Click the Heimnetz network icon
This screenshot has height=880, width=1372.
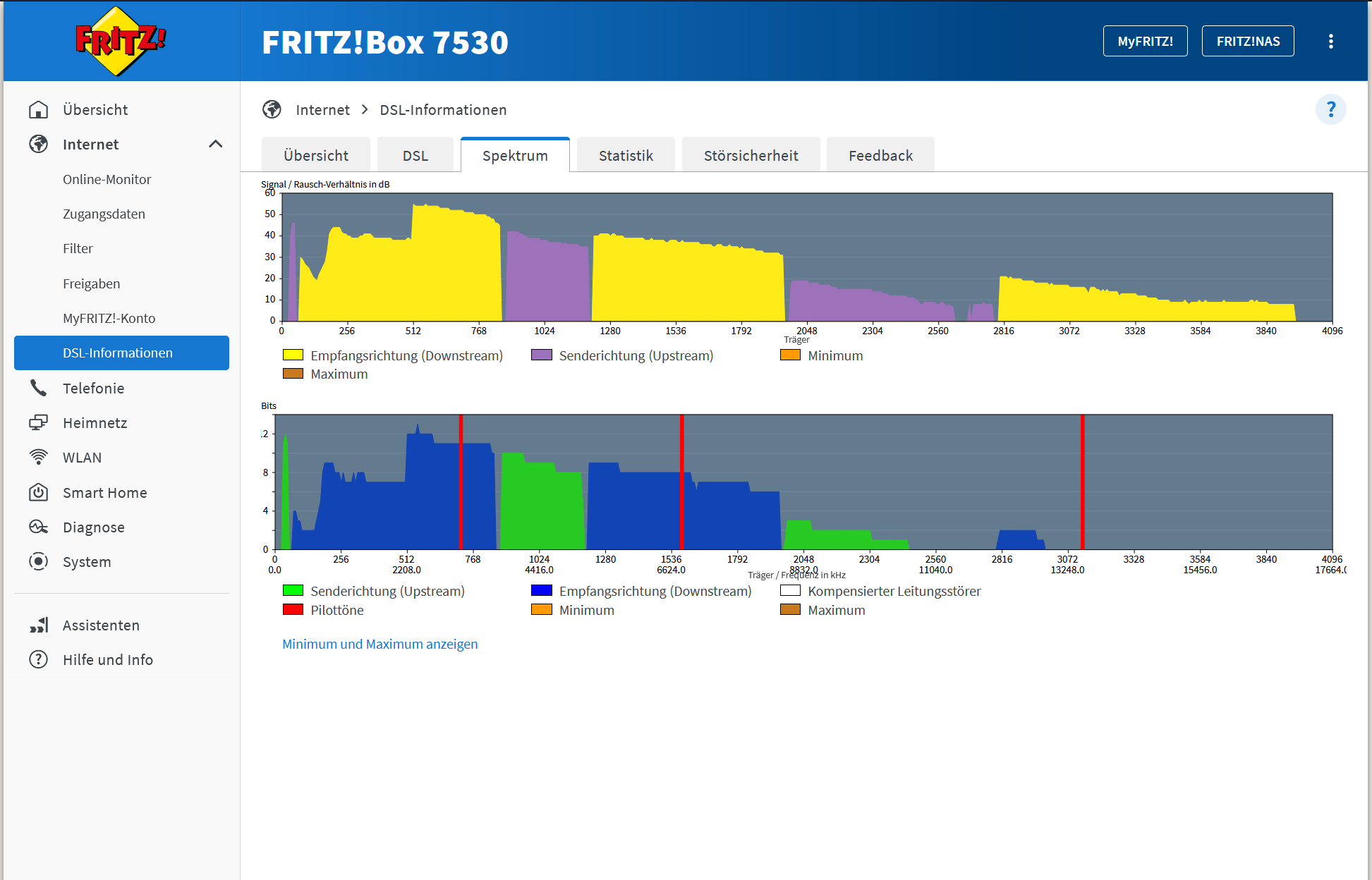click(x=38, y=423)
